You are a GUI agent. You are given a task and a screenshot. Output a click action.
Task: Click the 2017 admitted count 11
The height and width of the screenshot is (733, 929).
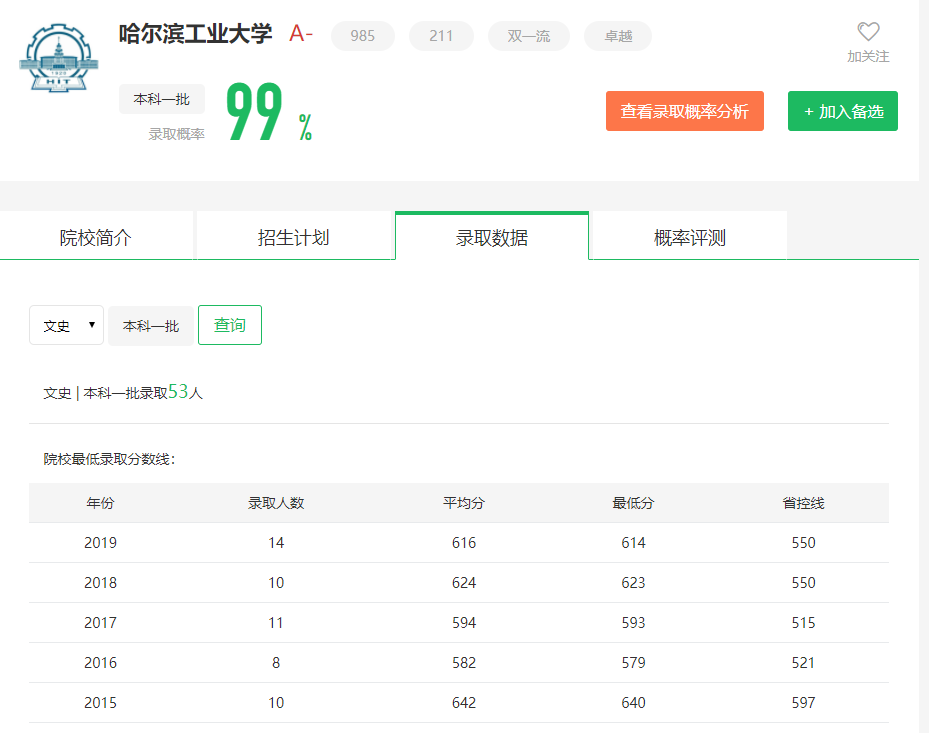(276, 623)
